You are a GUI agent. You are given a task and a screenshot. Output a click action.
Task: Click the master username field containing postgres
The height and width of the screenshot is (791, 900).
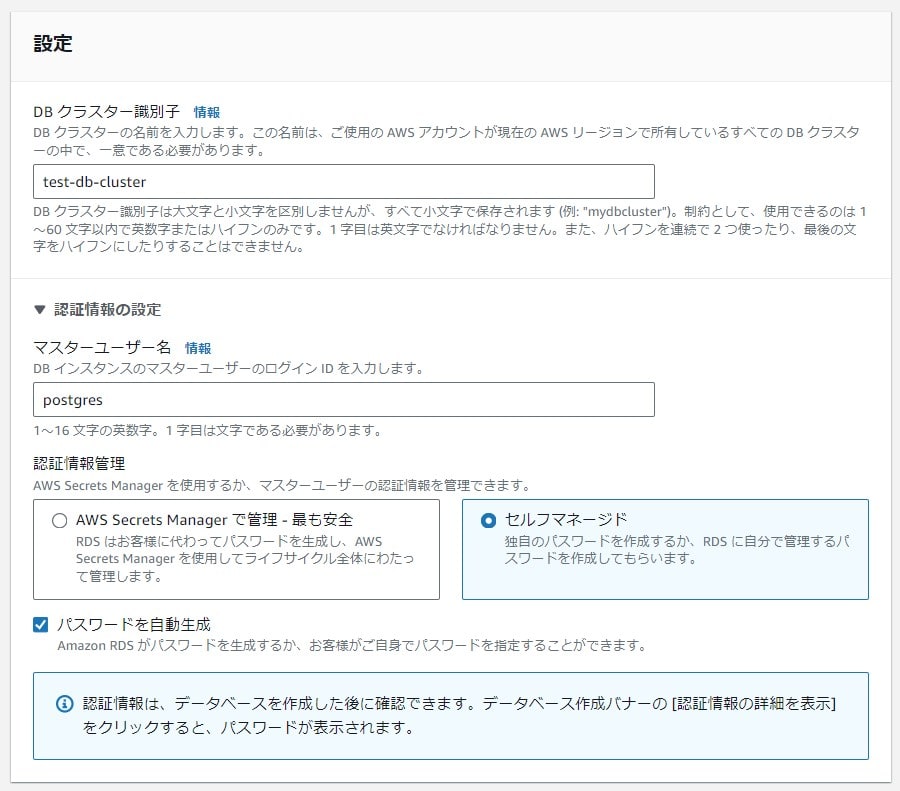pyautogui.click(x=343, y=400)
